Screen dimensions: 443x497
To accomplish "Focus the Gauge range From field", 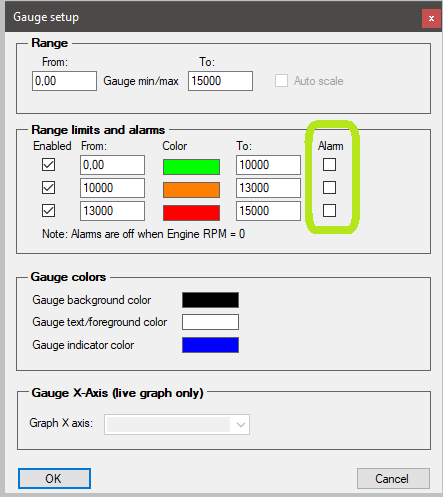I will (64, 81).
